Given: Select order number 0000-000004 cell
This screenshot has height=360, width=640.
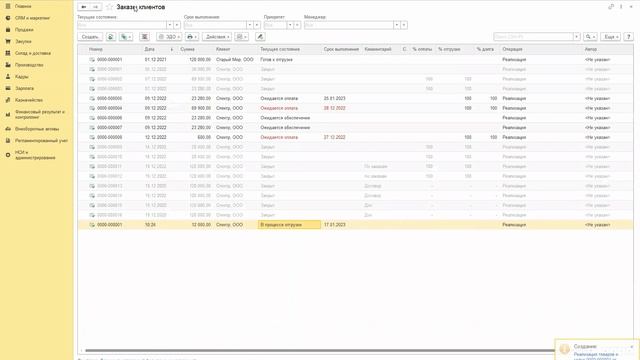Looking at the screenshot, I should [109, 108].
